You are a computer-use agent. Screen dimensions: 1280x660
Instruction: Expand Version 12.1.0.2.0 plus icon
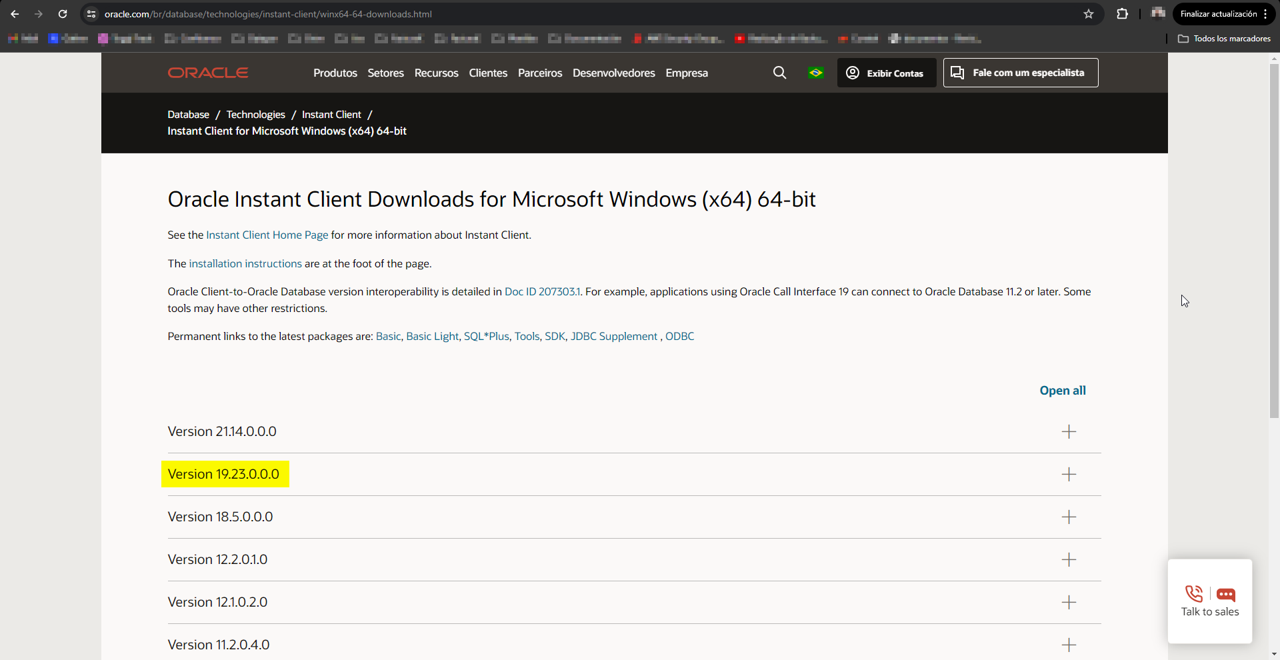pos(1069,602)
